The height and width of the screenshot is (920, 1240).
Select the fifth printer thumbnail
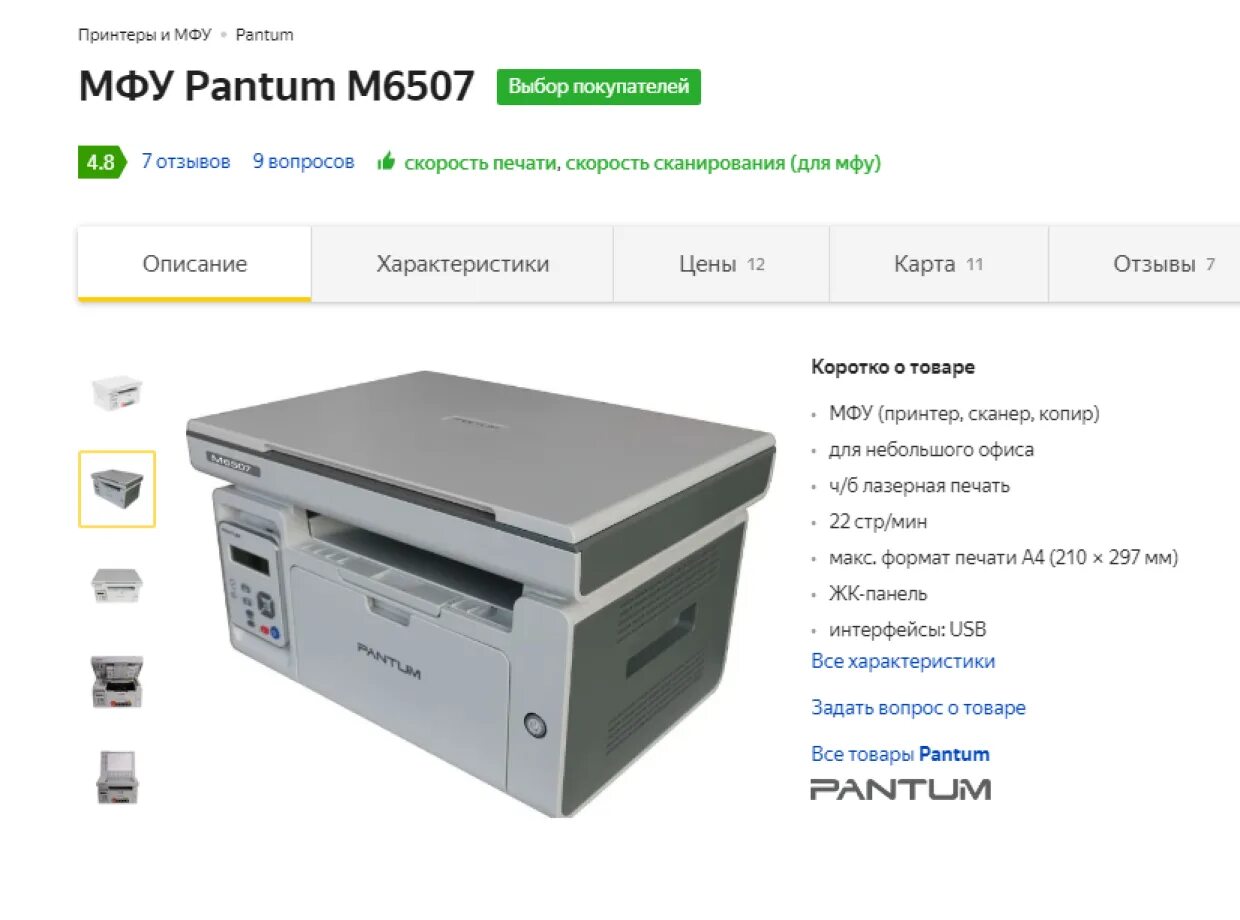coord(117,777)
